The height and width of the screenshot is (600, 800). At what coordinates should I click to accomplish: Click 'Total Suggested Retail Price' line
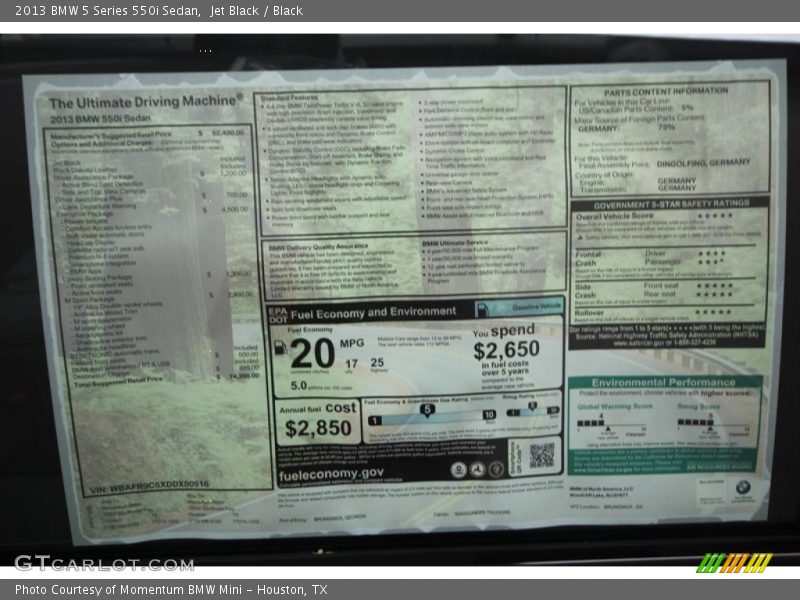coord(166,379)
